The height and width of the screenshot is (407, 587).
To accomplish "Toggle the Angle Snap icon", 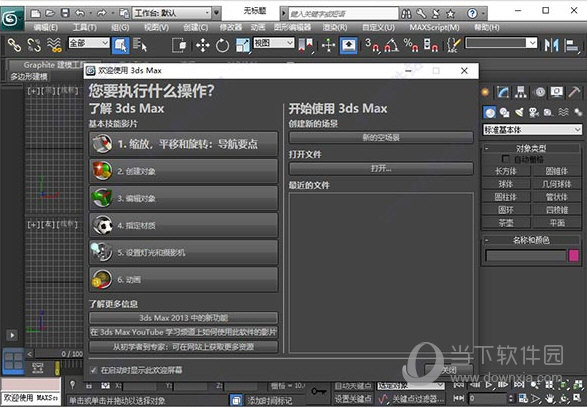I will [x=392, y=45].
